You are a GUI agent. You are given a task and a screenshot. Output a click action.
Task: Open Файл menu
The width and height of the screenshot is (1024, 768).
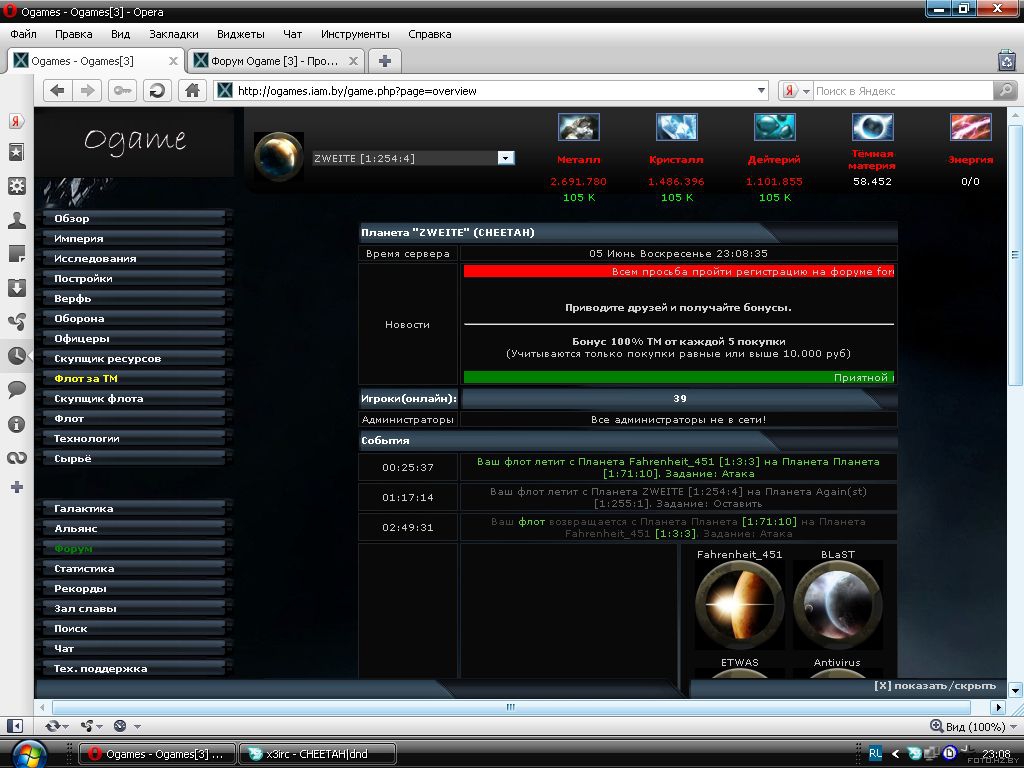(24, 34)
